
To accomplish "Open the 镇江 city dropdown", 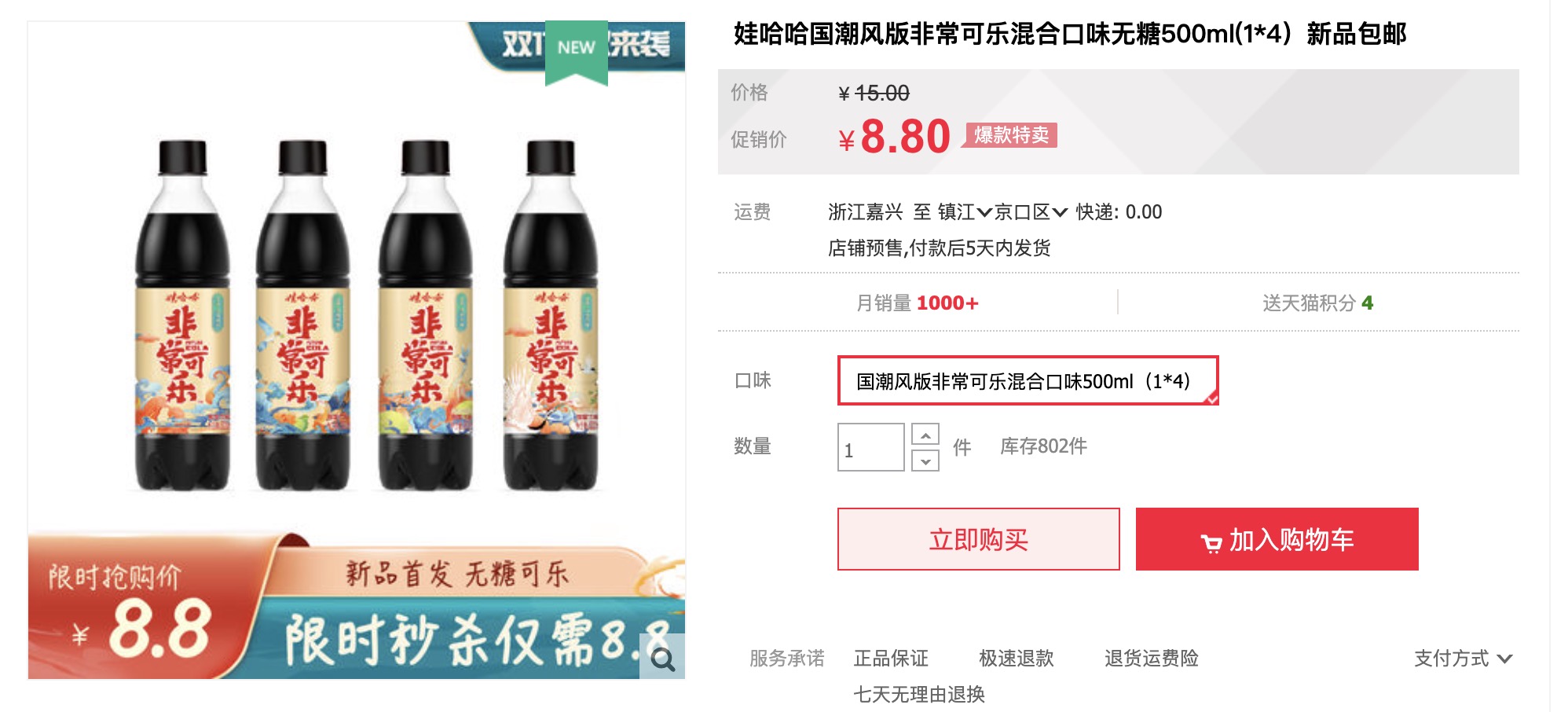I will (965, 212).
